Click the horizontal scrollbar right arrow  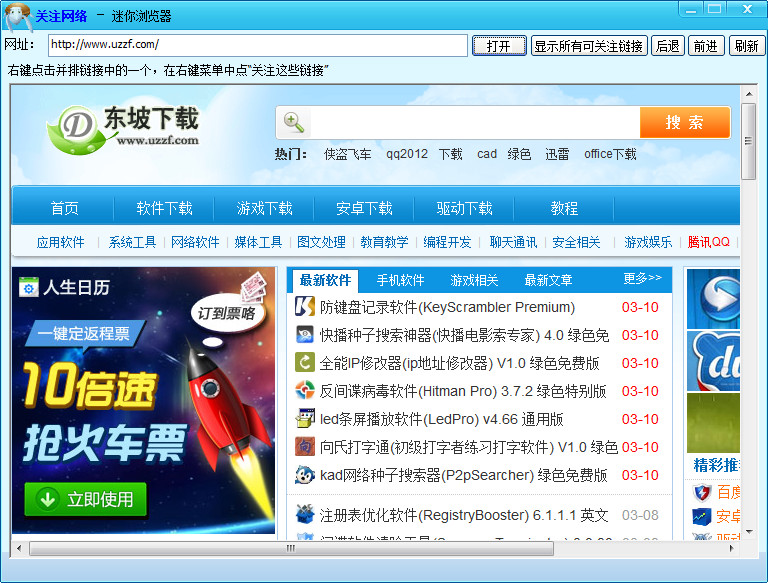click(x=732, y=548)
